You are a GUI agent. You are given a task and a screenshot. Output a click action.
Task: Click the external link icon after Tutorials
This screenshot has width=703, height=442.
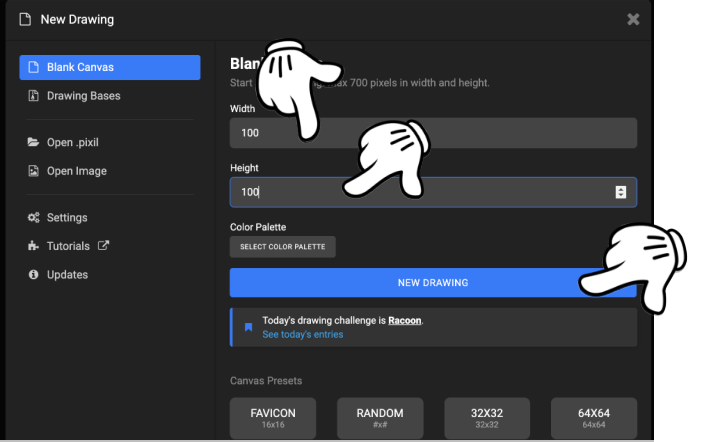click(104, 245)
